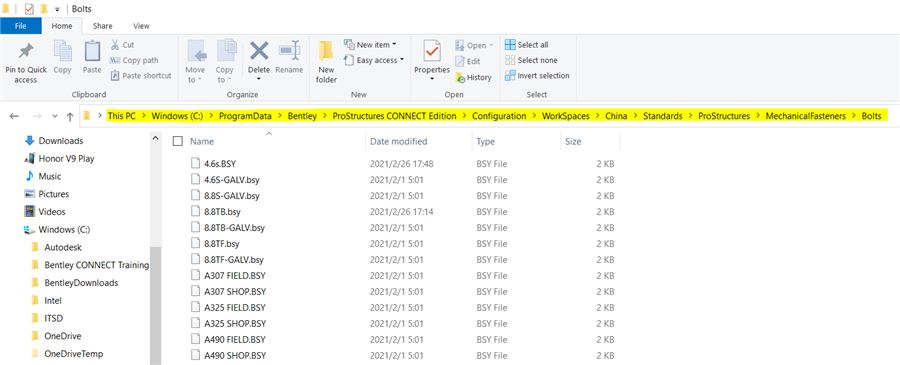Open Quick Access Toolbar customize arrow
This screenshot has height=365, width=900.
pos(57,9)
